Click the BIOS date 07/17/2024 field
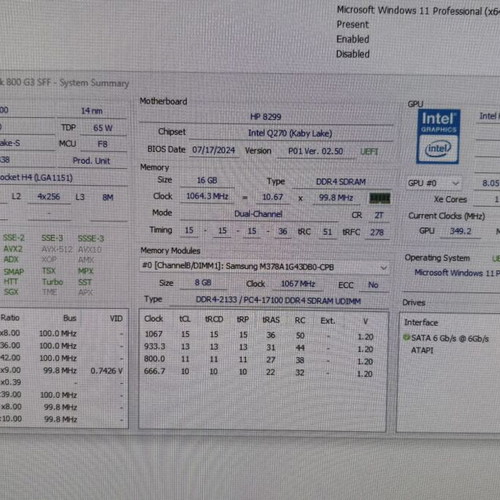500x500 pixels. pyautogui.click(x=214, y=150)
